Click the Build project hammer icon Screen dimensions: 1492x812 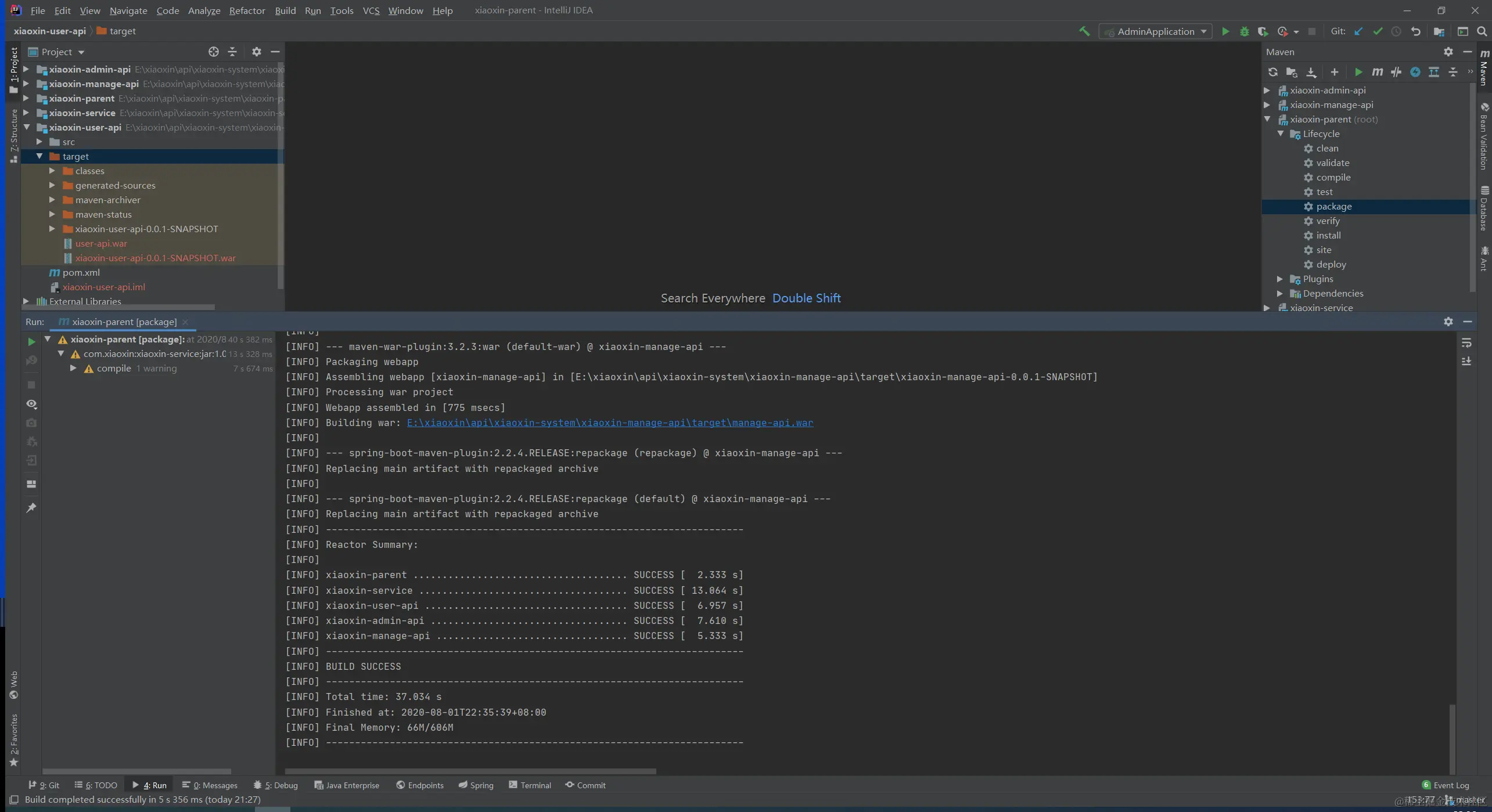tap(1084, 31)
